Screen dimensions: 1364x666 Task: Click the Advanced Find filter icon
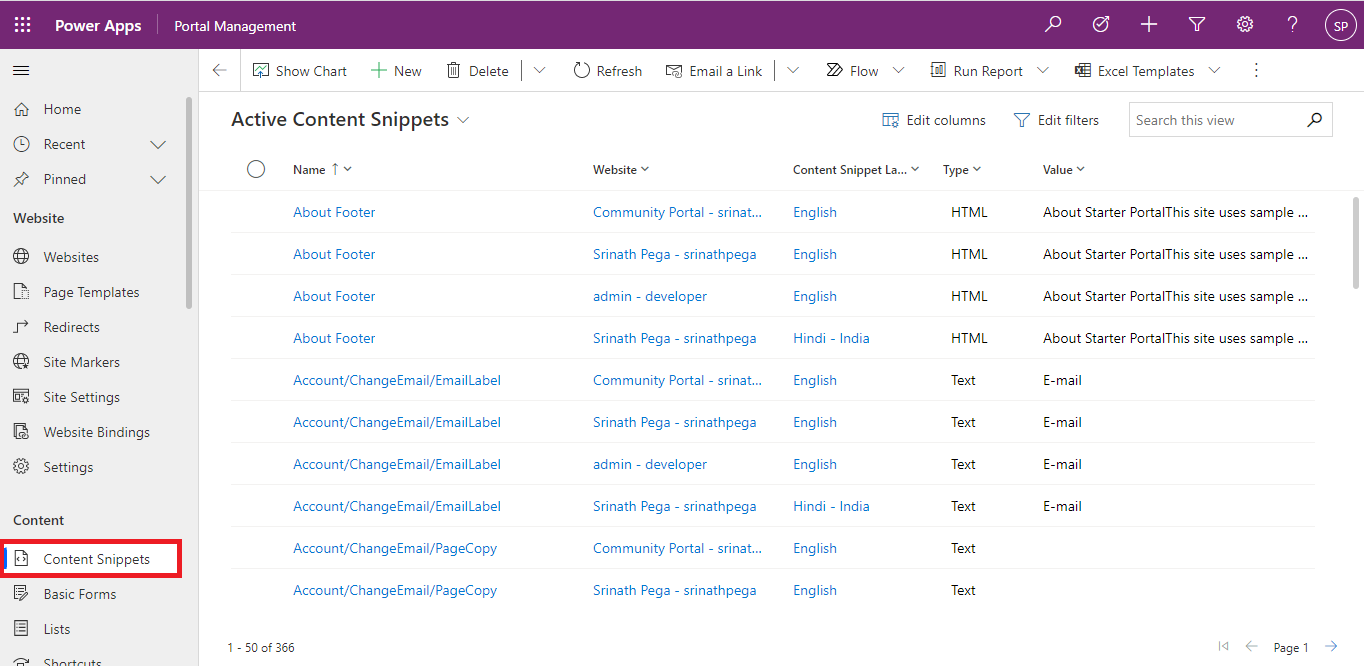tap(1197, 25)
